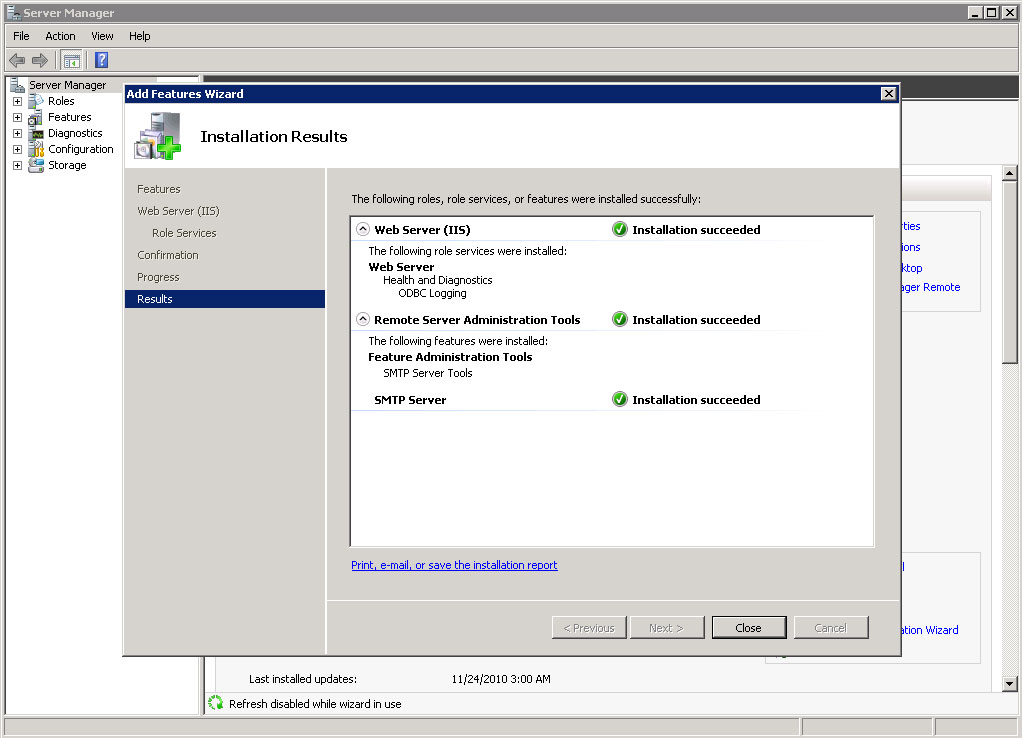Expand the Roles tree node
Viewport: 1022px width, 738px height.
click(18, 102)
